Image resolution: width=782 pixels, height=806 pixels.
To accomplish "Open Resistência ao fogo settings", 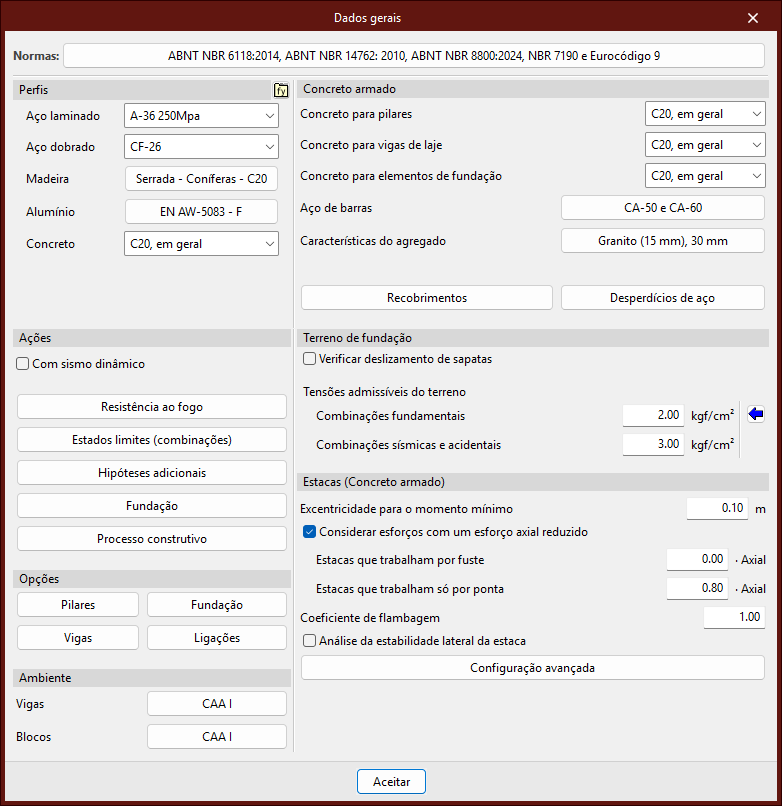I will point(152,407).
